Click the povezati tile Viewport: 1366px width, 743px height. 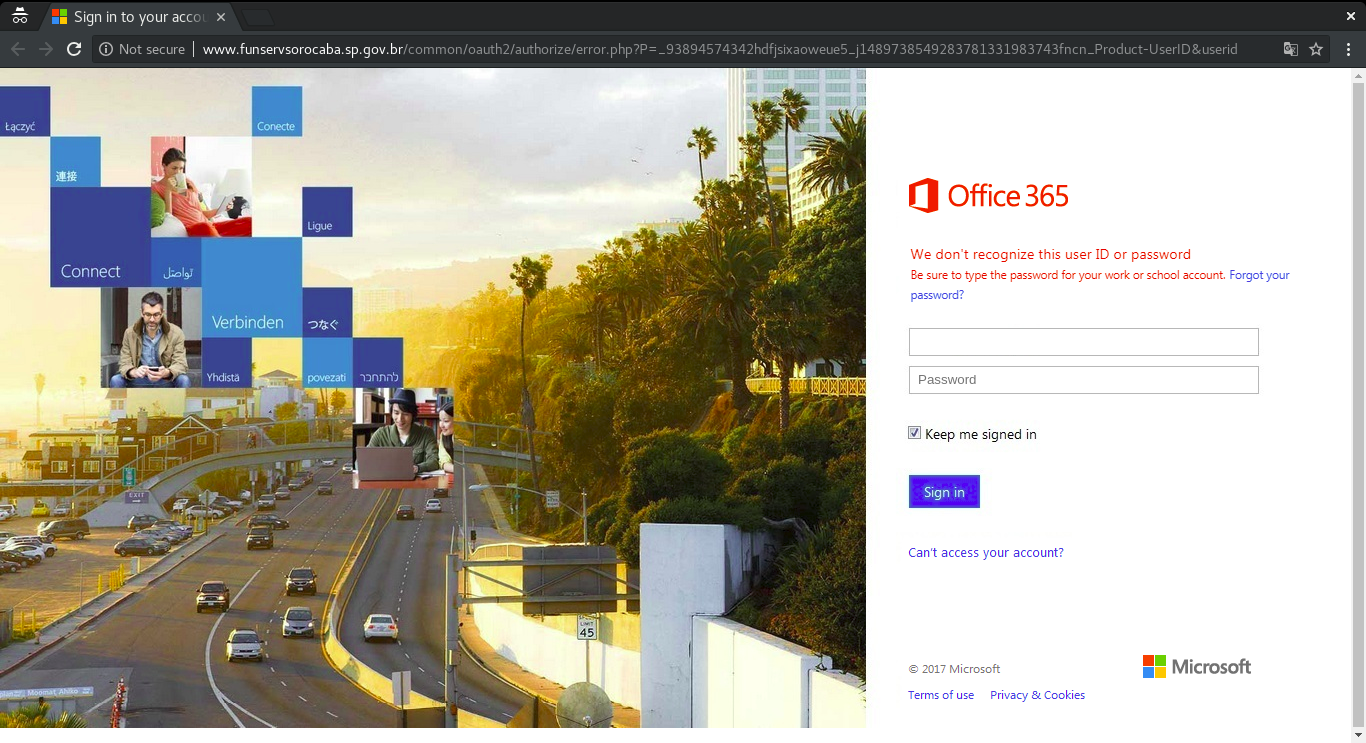click(x=327, y=362)
